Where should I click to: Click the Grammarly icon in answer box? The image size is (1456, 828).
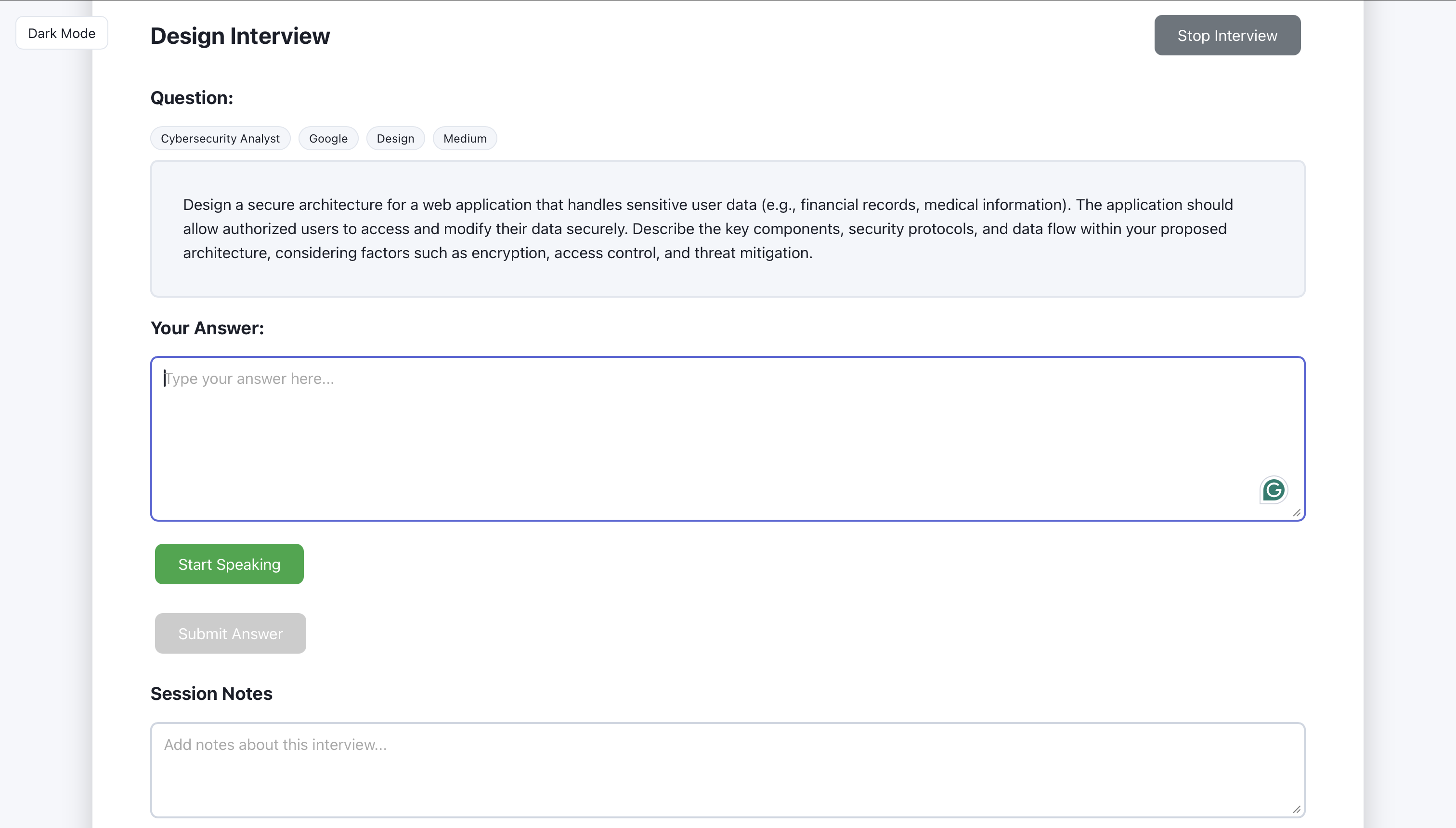(x=1273, y=490)
